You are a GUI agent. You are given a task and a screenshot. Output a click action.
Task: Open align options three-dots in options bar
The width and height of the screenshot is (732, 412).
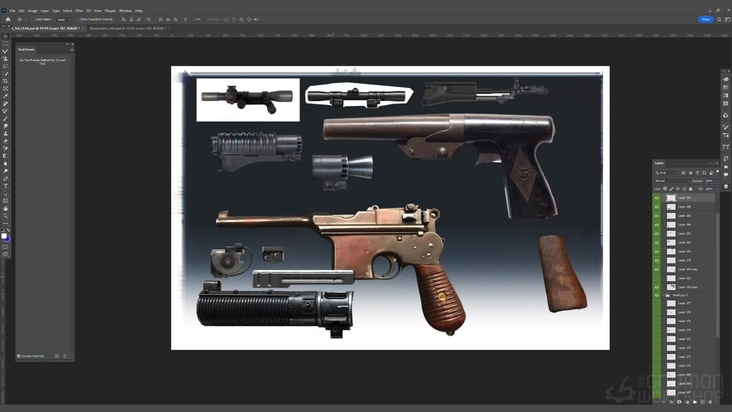click(198, 19)
